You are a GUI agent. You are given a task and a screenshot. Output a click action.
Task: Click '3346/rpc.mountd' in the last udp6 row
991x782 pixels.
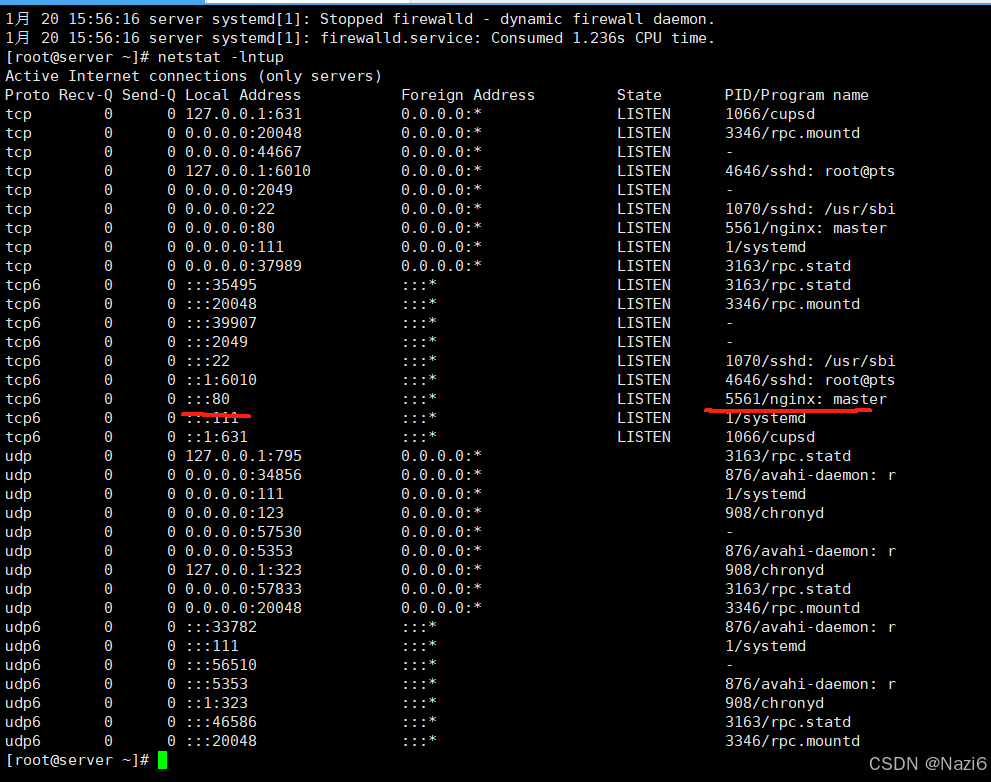tap(793, 740)
